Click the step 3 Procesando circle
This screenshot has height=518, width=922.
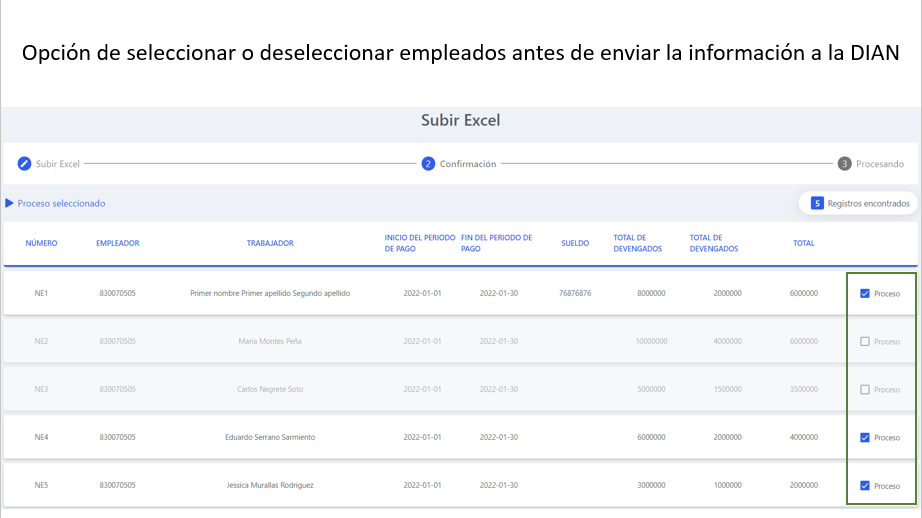pyautogui.click(x=844, y=163)
